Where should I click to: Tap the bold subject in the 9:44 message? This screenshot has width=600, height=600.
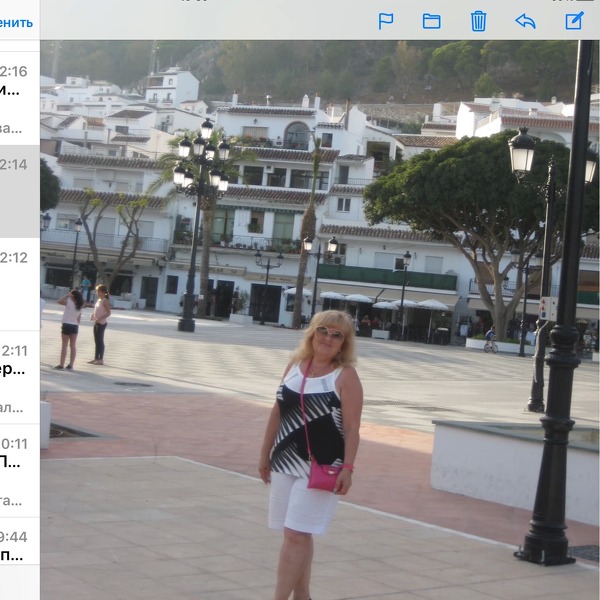(14, 555)
